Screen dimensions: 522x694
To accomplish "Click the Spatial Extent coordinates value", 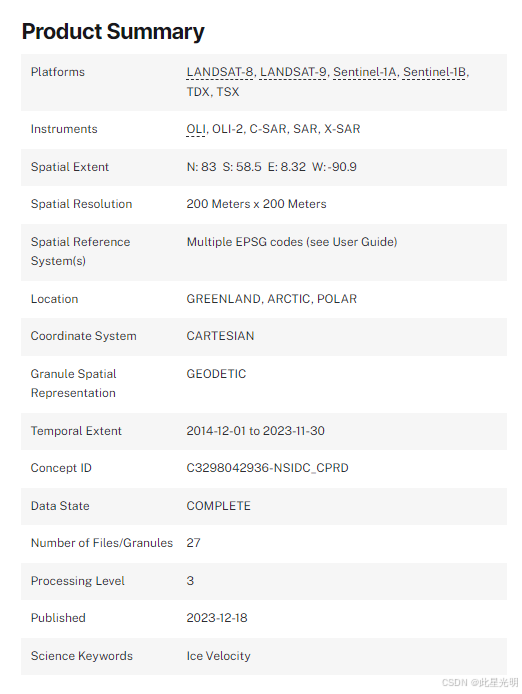I will (x=271, y=167).
